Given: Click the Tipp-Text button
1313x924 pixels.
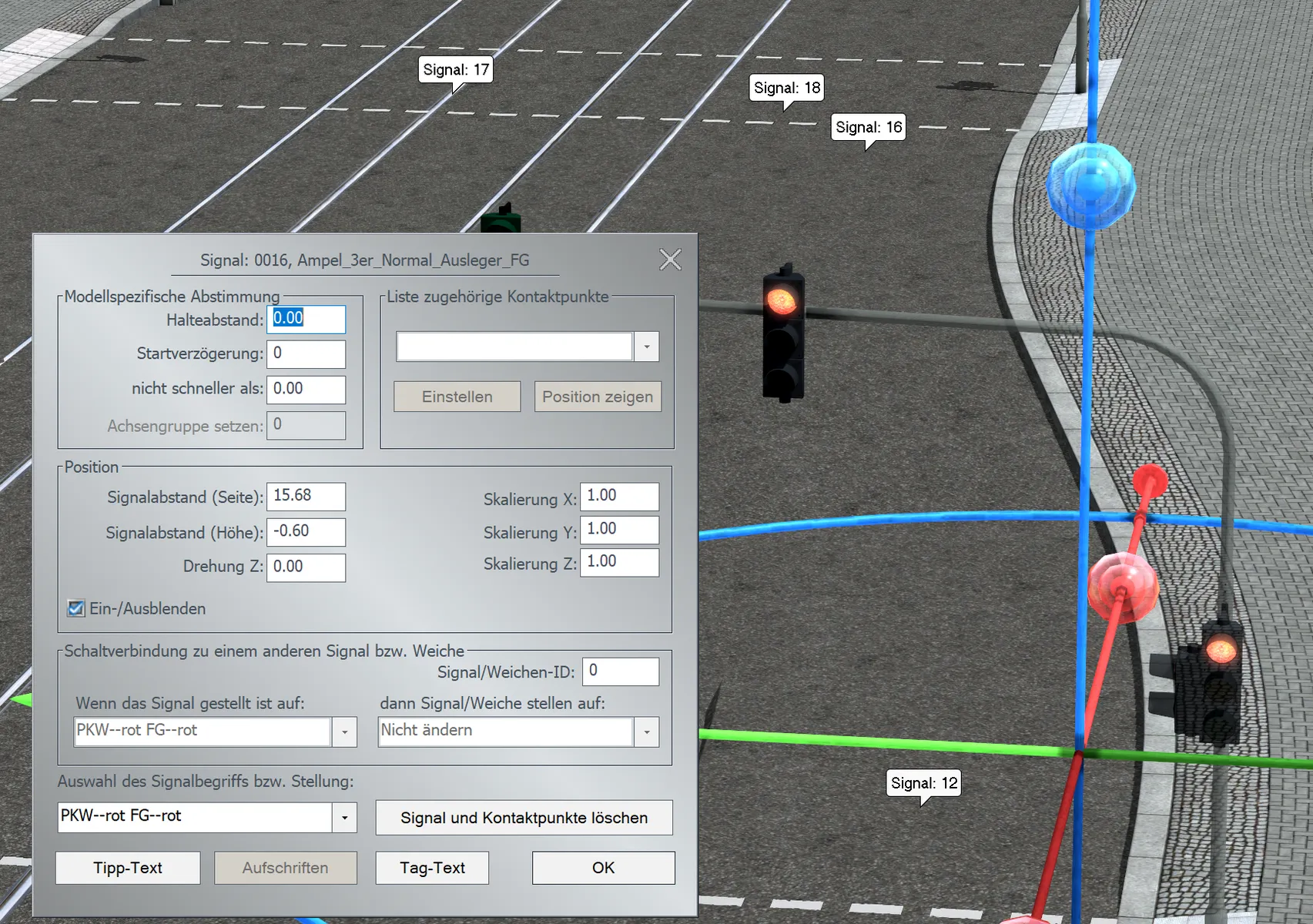Looking at the screenshot, I should (x=128, y=868).
